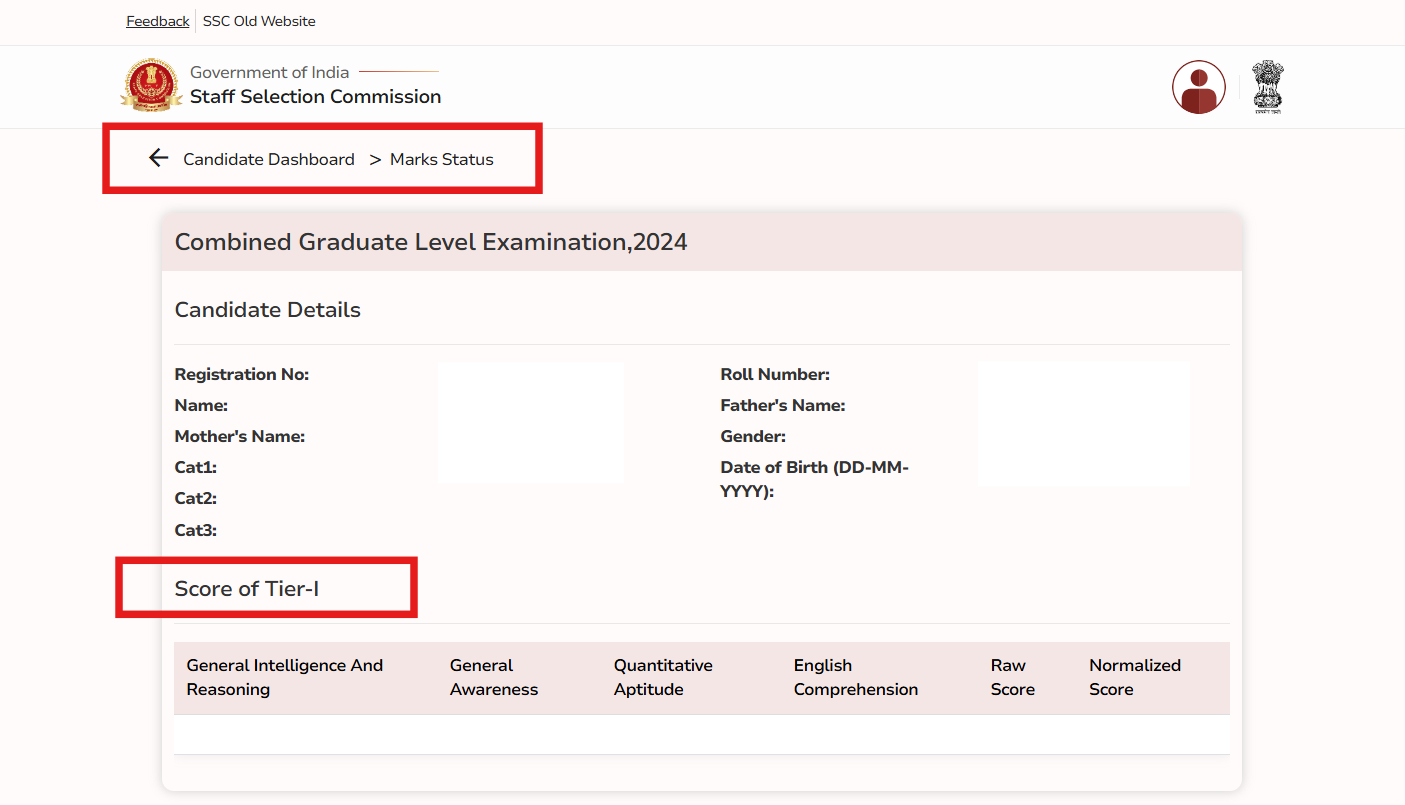
Task: Click the Score of Tier-I heading
Action: click(x=247, y=588)
